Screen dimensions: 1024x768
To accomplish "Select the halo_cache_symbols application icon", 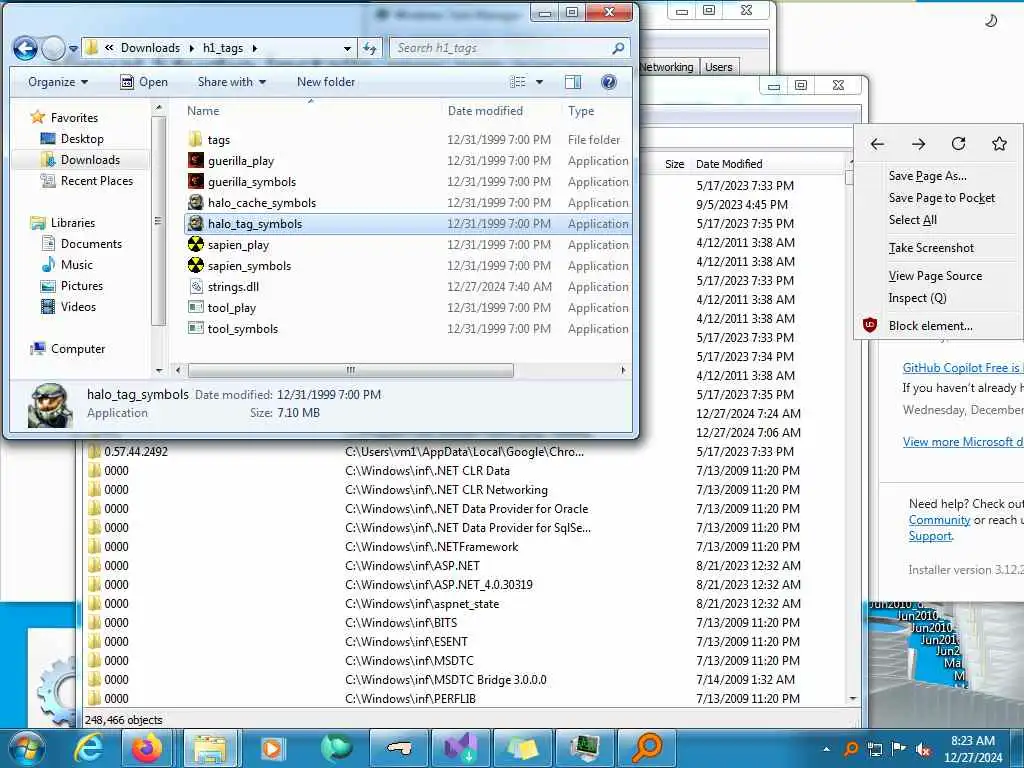I will coord(195,202).
